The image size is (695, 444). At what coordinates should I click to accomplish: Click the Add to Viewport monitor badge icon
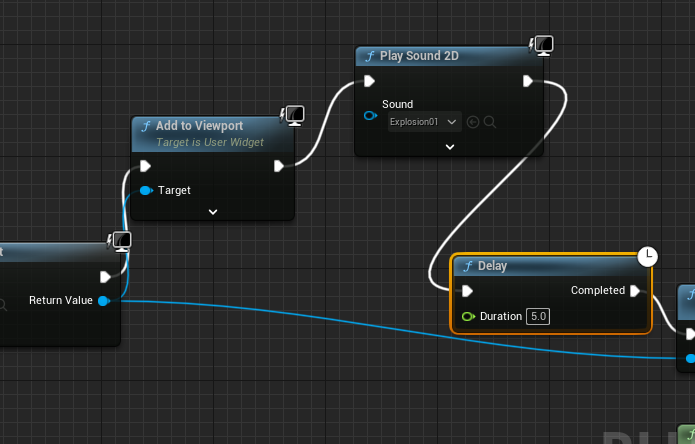point(293,115)
